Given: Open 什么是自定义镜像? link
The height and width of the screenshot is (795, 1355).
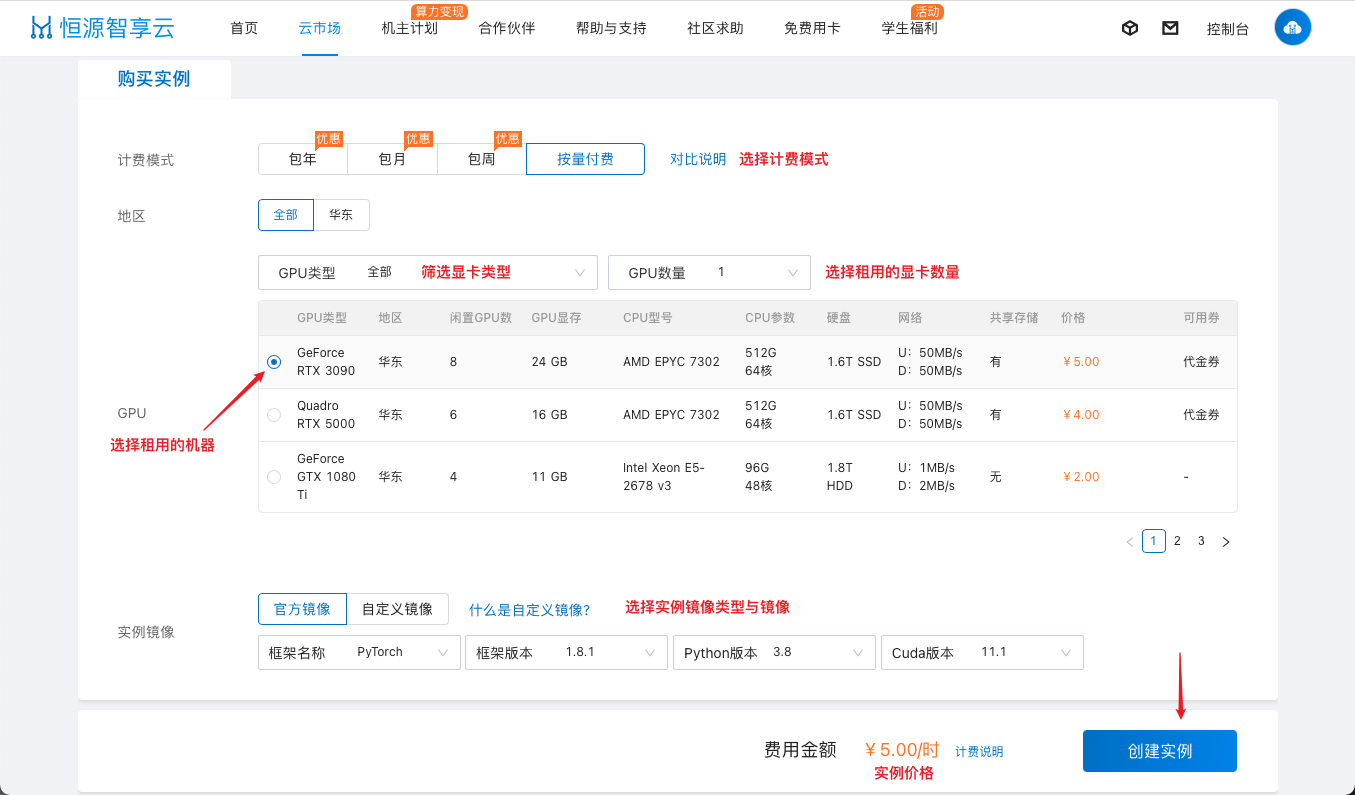Looking at the screenshot, I should coord(530,609).
